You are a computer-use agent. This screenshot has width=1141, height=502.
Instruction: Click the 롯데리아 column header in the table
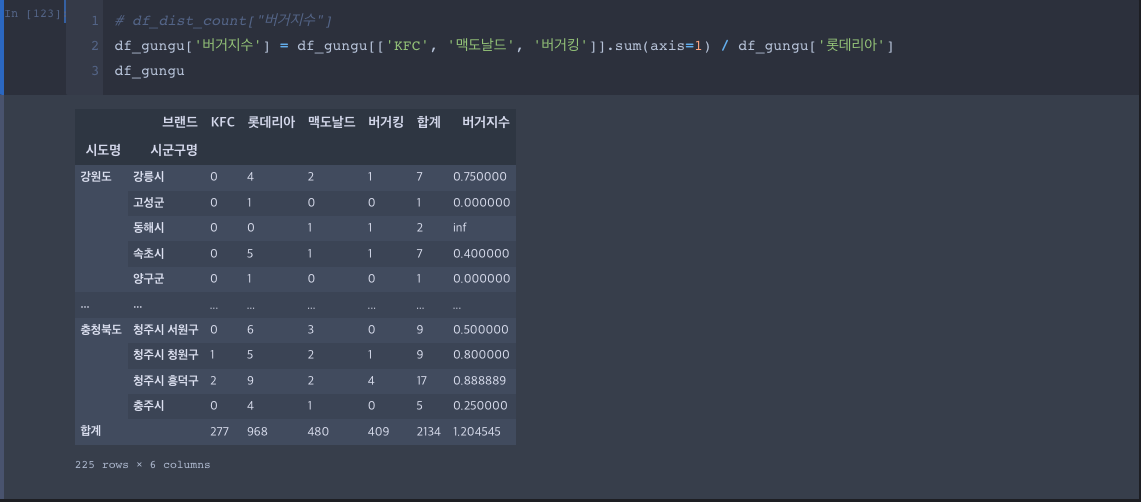271,122
